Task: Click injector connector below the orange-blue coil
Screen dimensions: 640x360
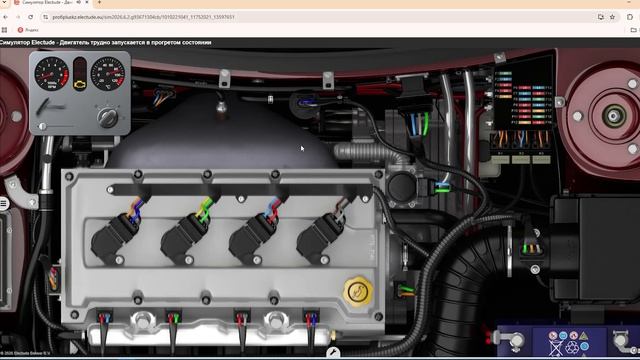Action: point(104,318)
